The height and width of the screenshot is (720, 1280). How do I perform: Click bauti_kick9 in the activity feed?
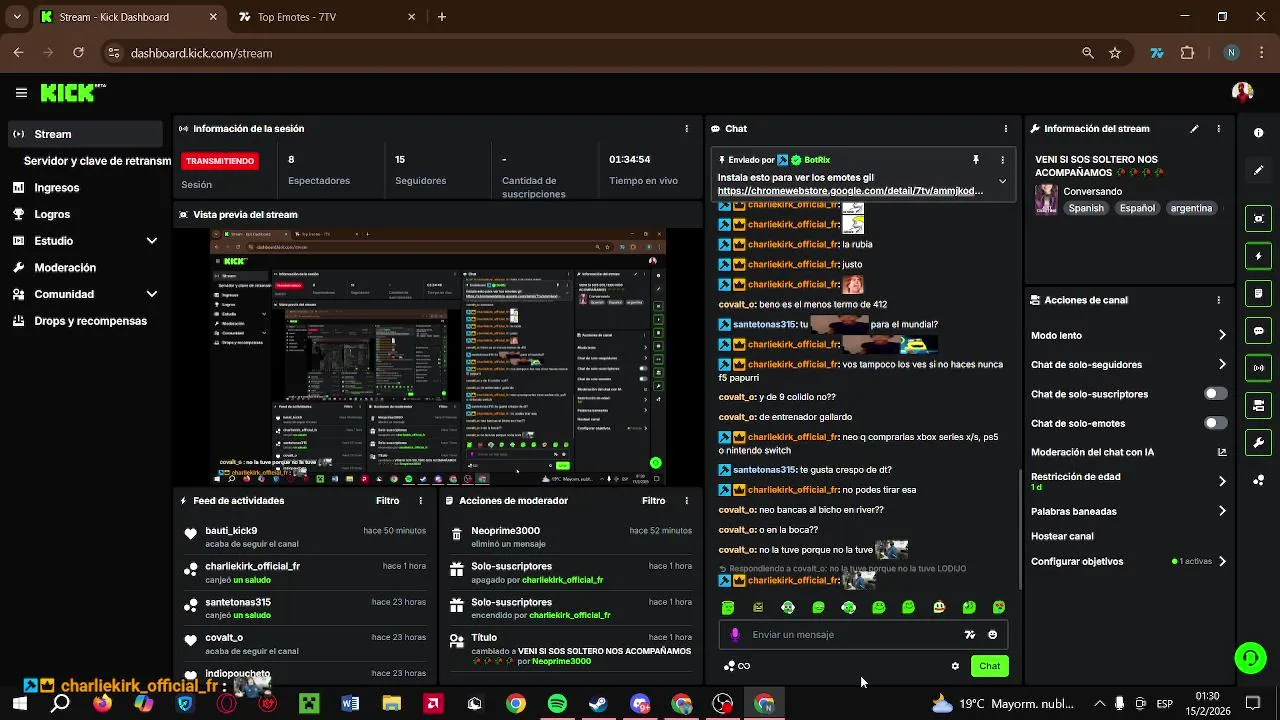click(x=231, y=531)
